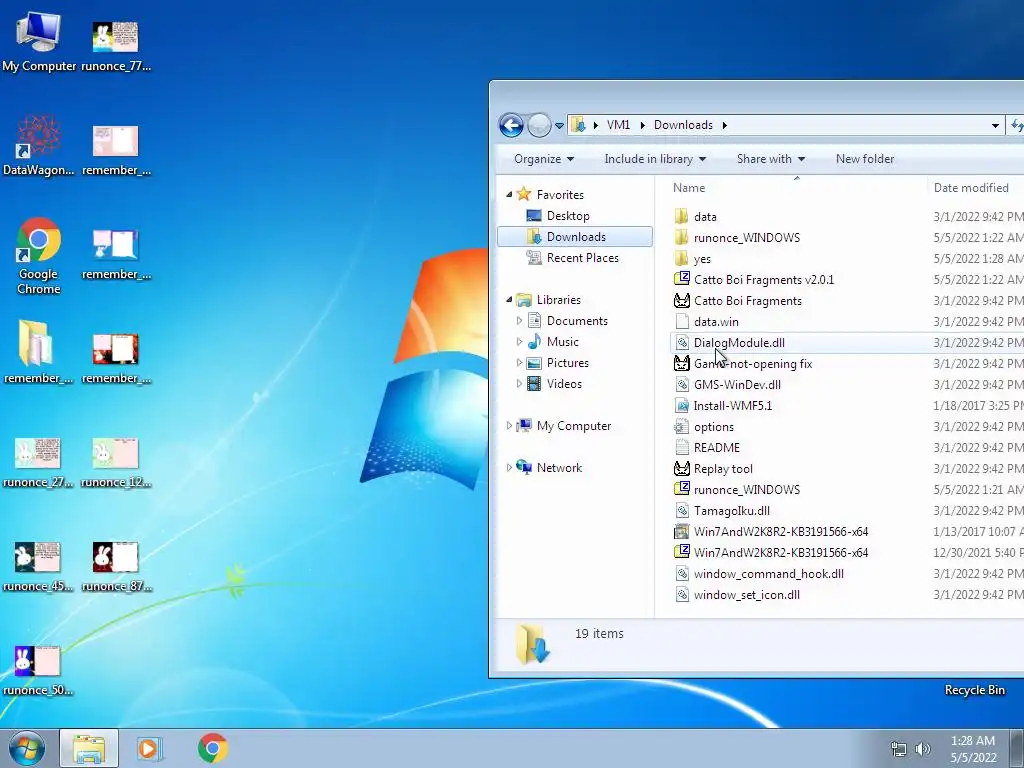Click the Recycle Bin desktop label
This screenshot has height=768, width=1024.
pyautogui.click(x=974, y=690)
